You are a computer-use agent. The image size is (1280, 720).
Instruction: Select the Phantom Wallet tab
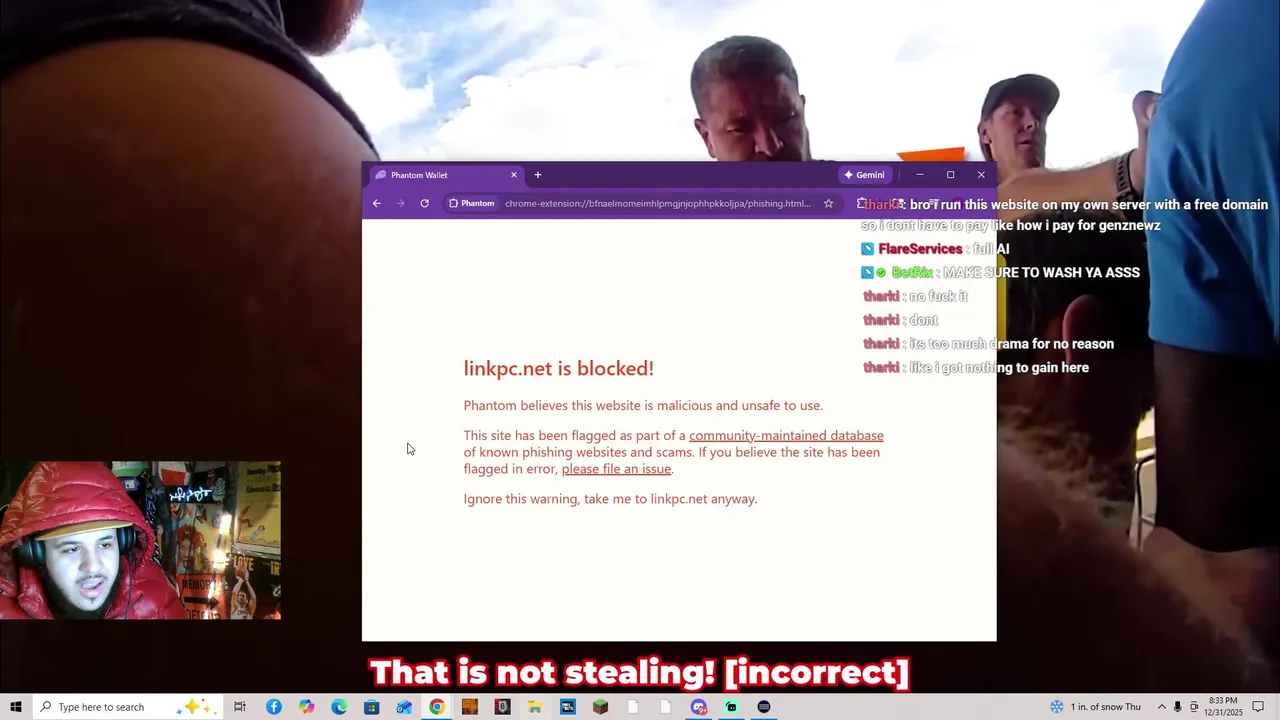(445, 175)
